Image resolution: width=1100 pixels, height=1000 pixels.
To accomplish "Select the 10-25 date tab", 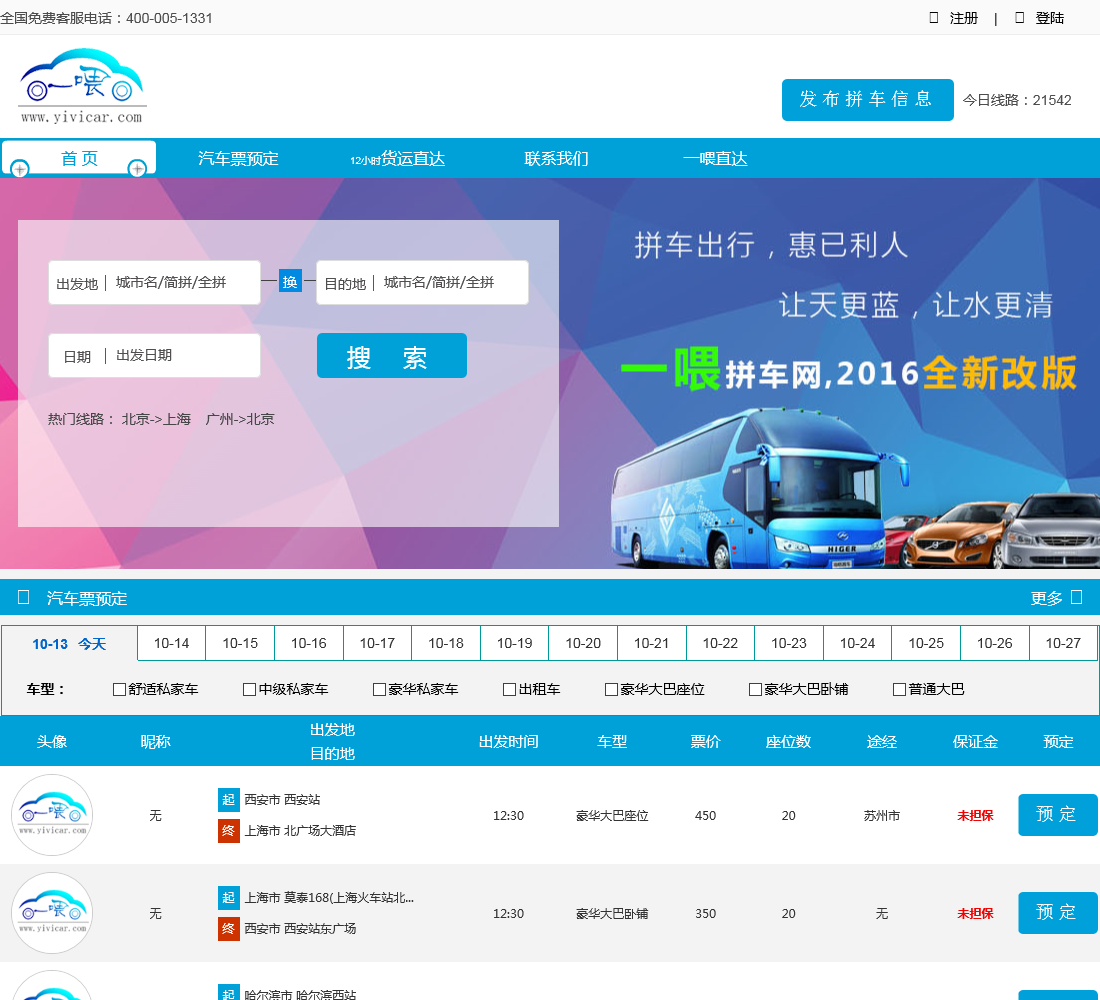I will tap(926, 643).
